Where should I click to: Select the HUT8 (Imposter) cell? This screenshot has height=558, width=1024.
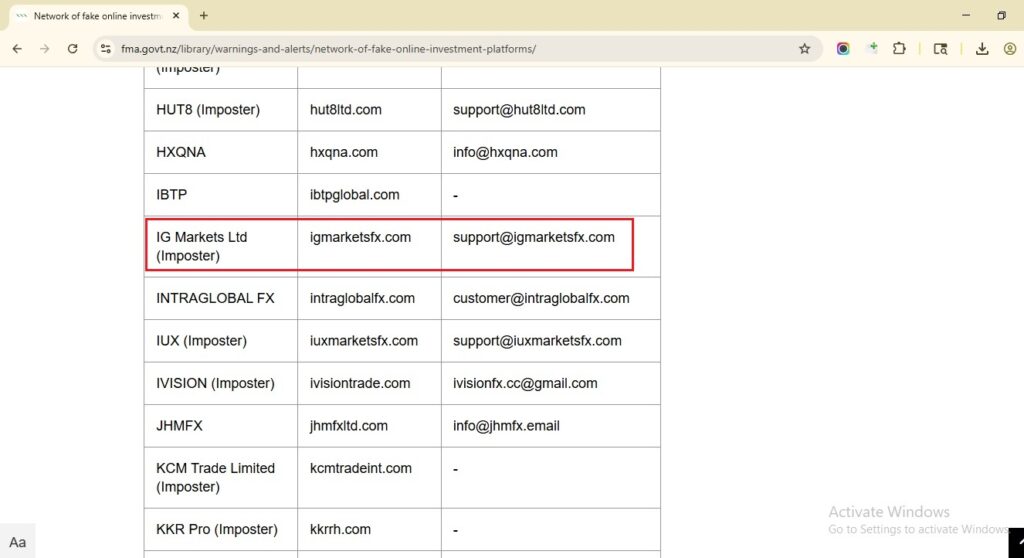[x=221, y=110]
